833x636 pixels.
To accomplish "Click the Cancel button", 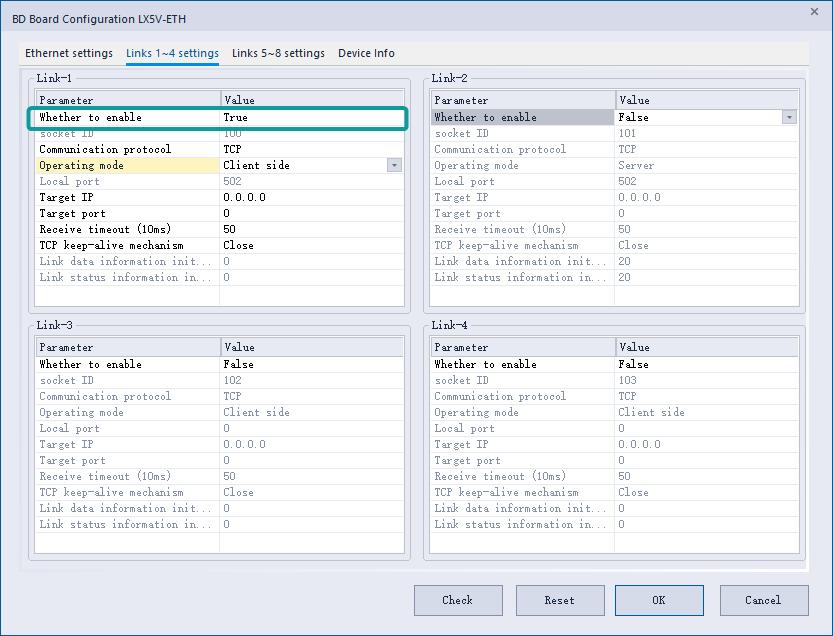I will 763,600.
